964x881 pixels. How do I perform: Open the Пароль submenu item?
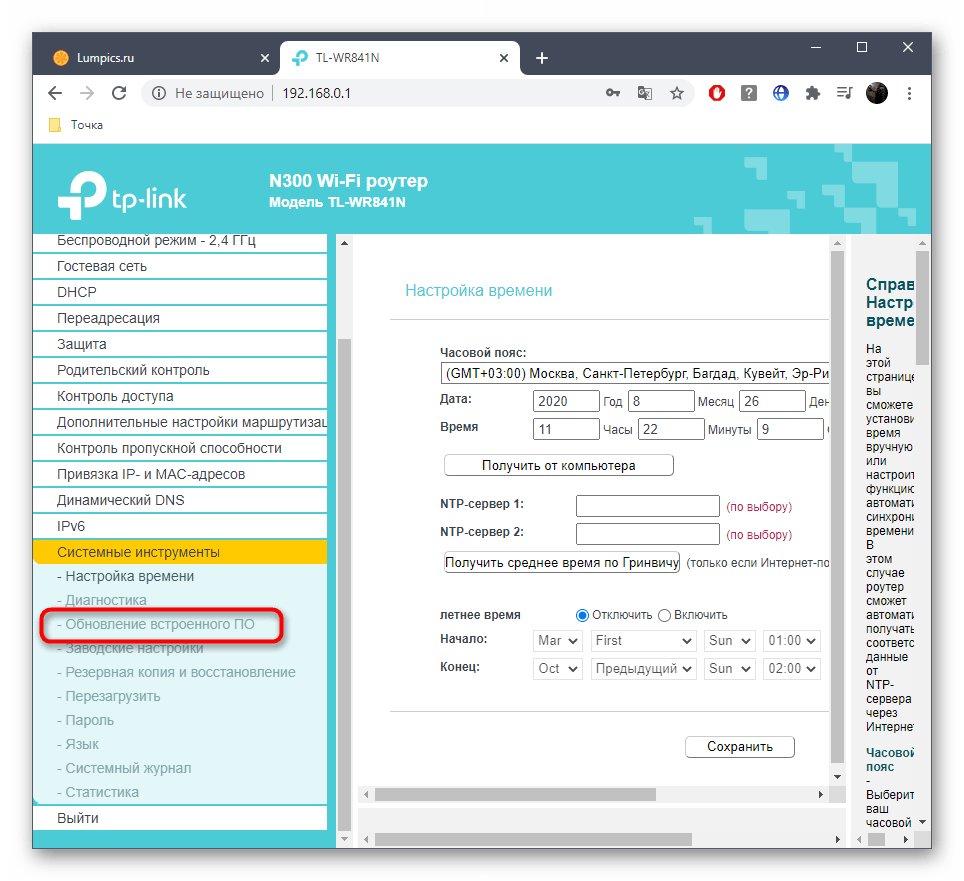(x=85, y=721)
